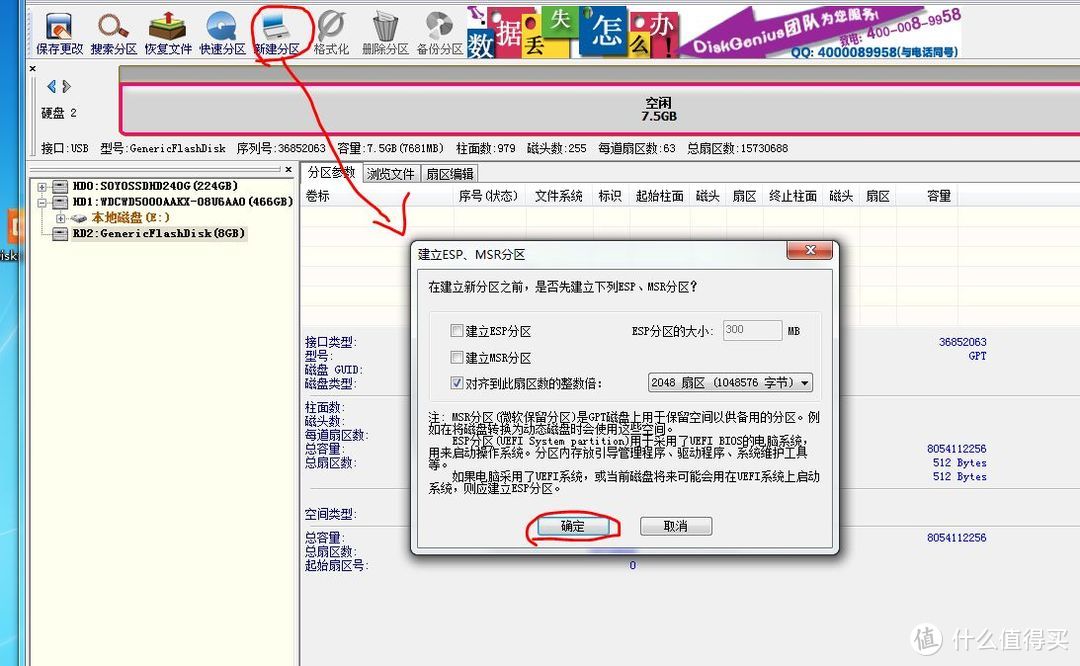Screen dimensions: 1080x666
Task: Open the 2048 扇区 alignment dropdown
Action: tap(731, 382)
